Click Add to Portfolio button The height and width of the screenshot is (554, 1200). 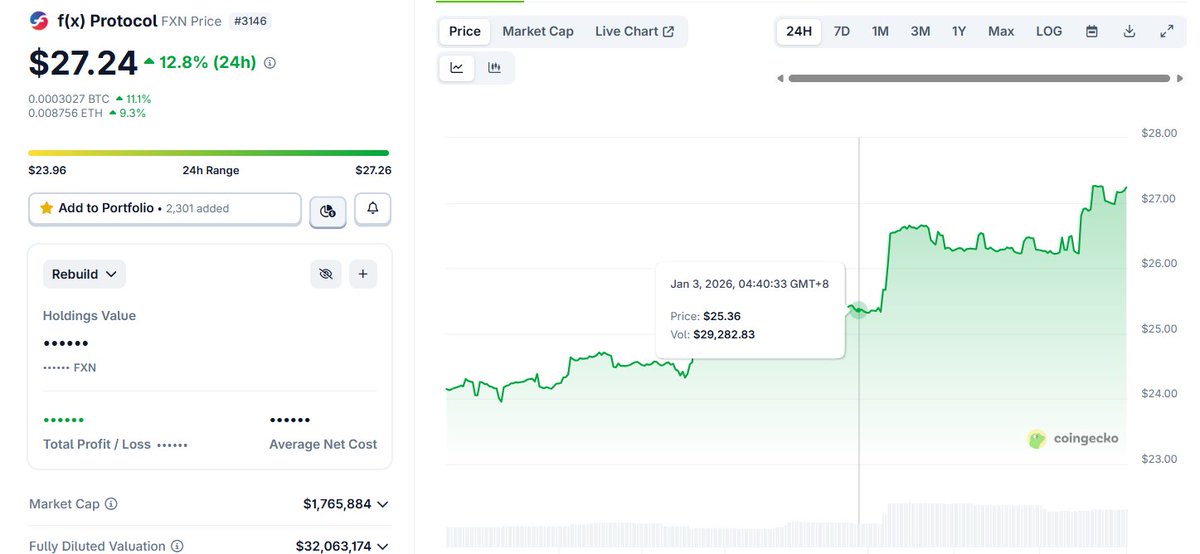165,209
